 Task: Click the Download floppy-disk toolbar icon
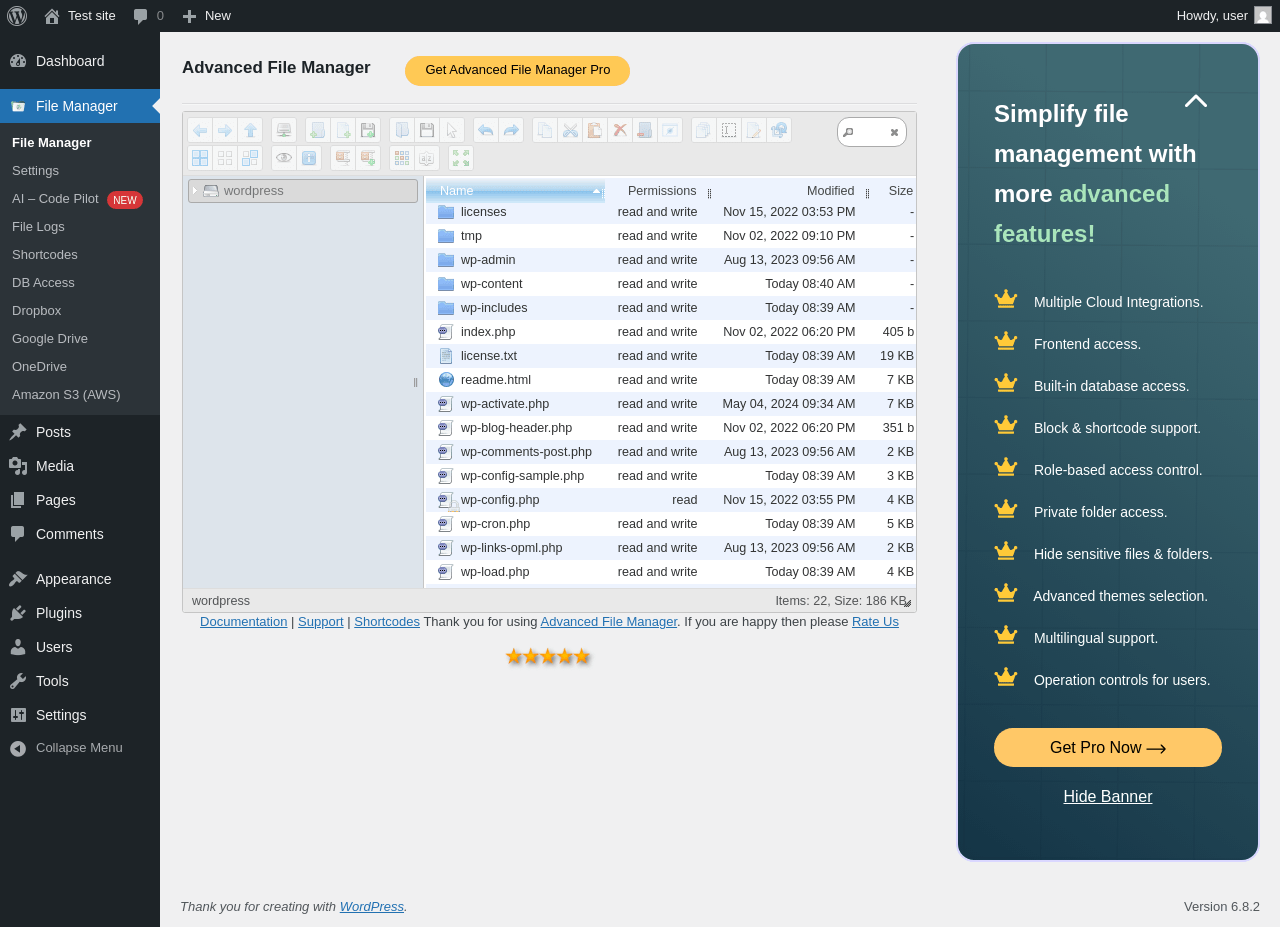point(427,130)
